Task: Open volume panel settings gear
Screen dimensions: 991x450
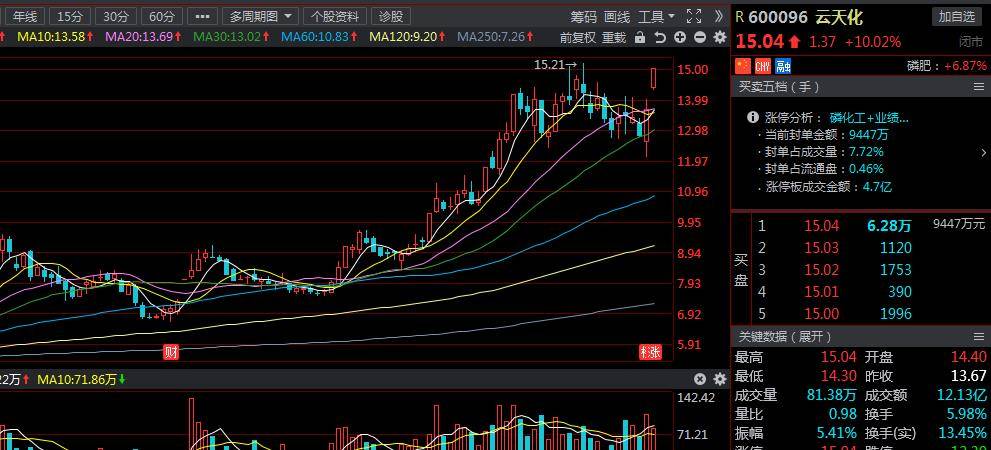Action: click(719, 379)
